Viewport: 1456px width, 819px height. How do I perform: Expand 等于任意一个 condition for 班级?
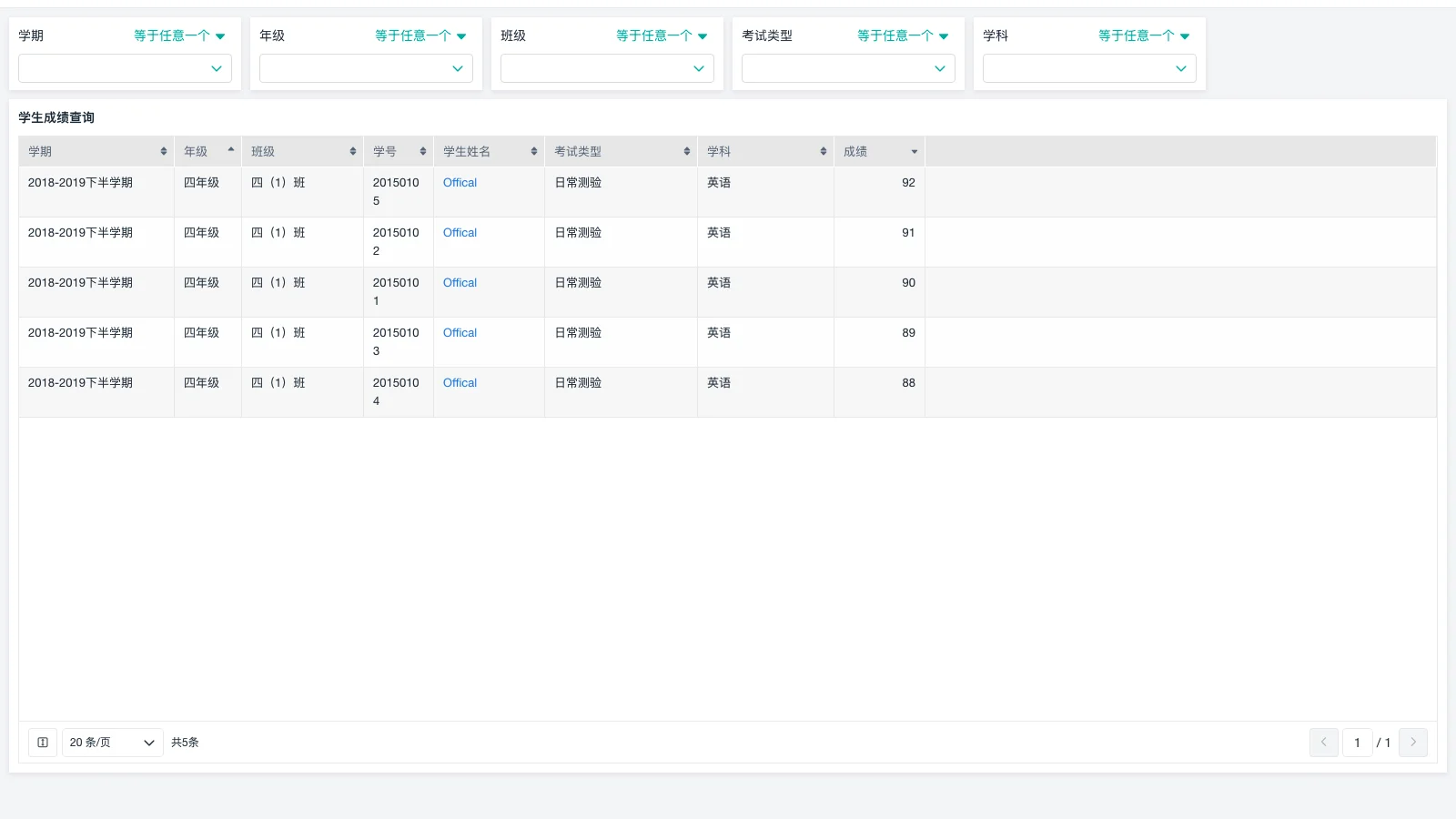click(662, 35)
